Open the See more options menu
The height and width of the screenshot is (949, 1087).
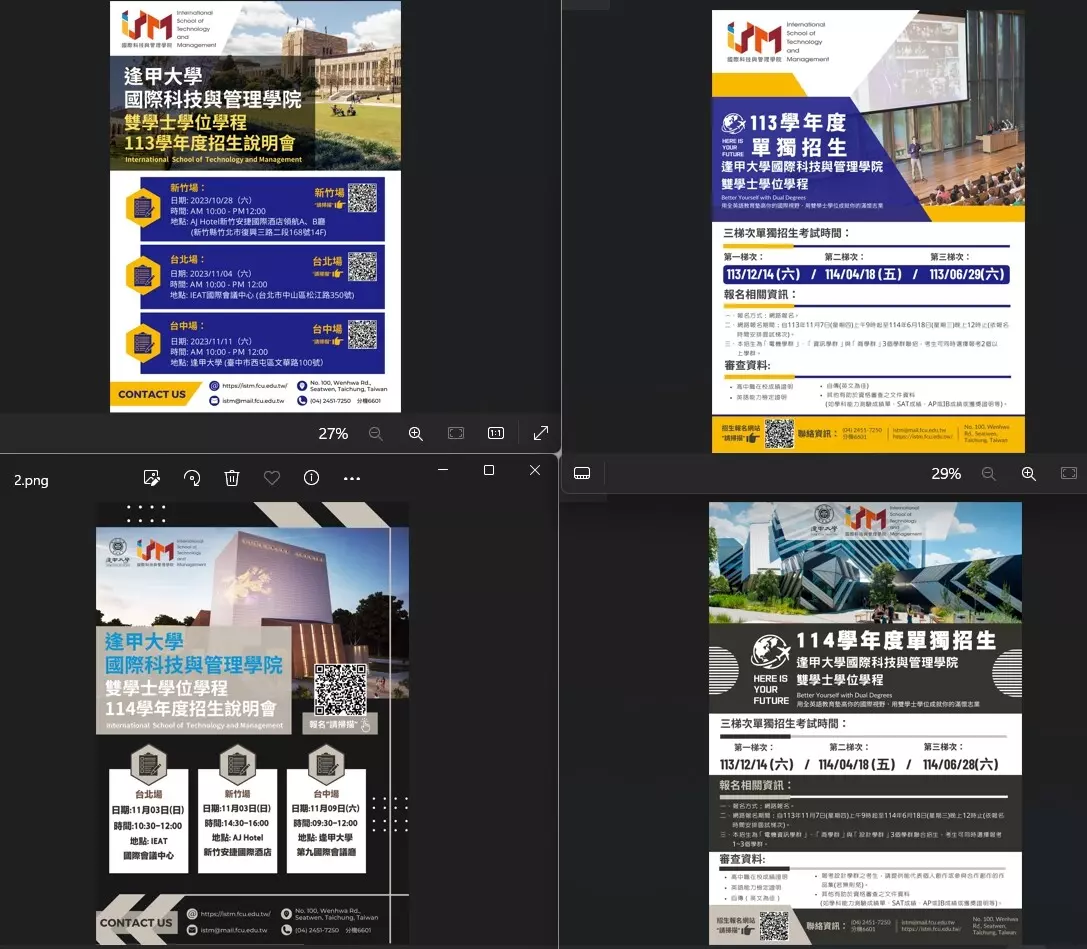click(351, 478)
